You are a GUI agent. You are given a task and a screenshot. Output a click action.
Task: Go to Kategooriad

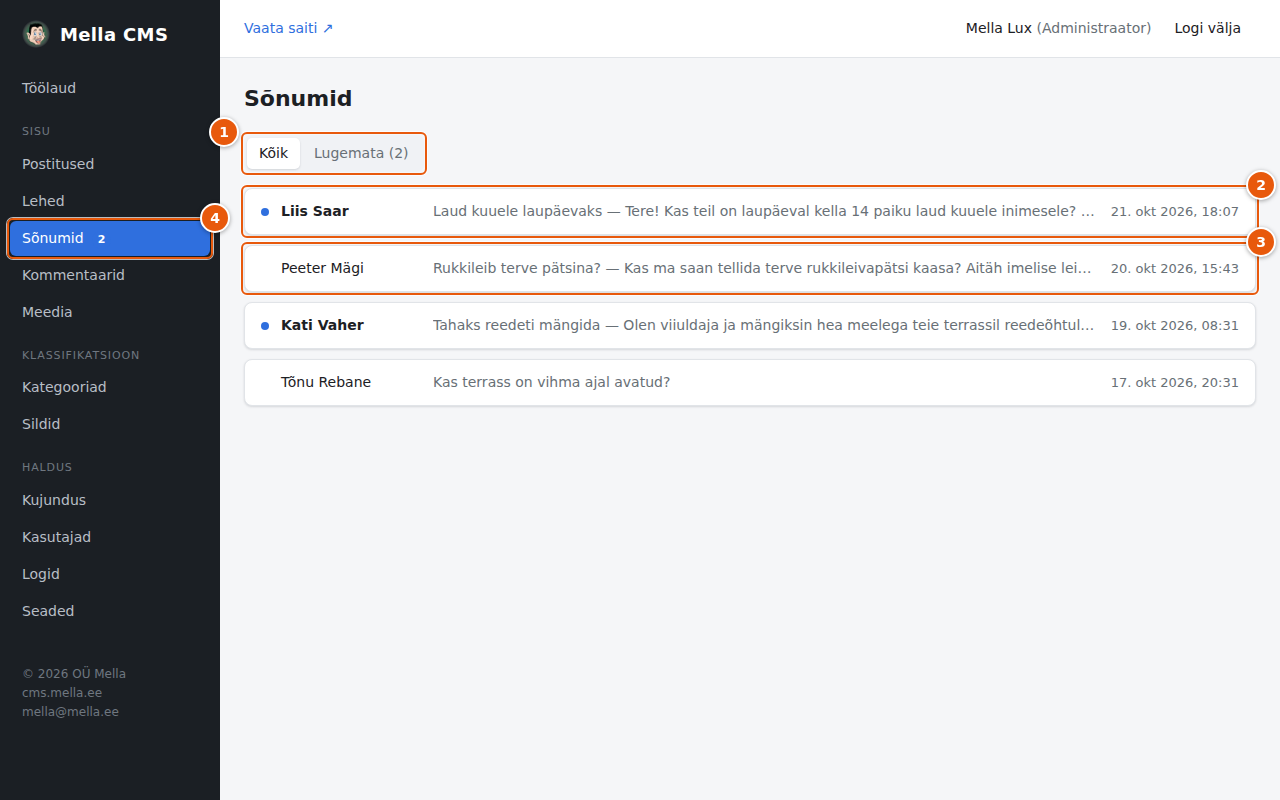pyautogui.click(x=110, y=387)
